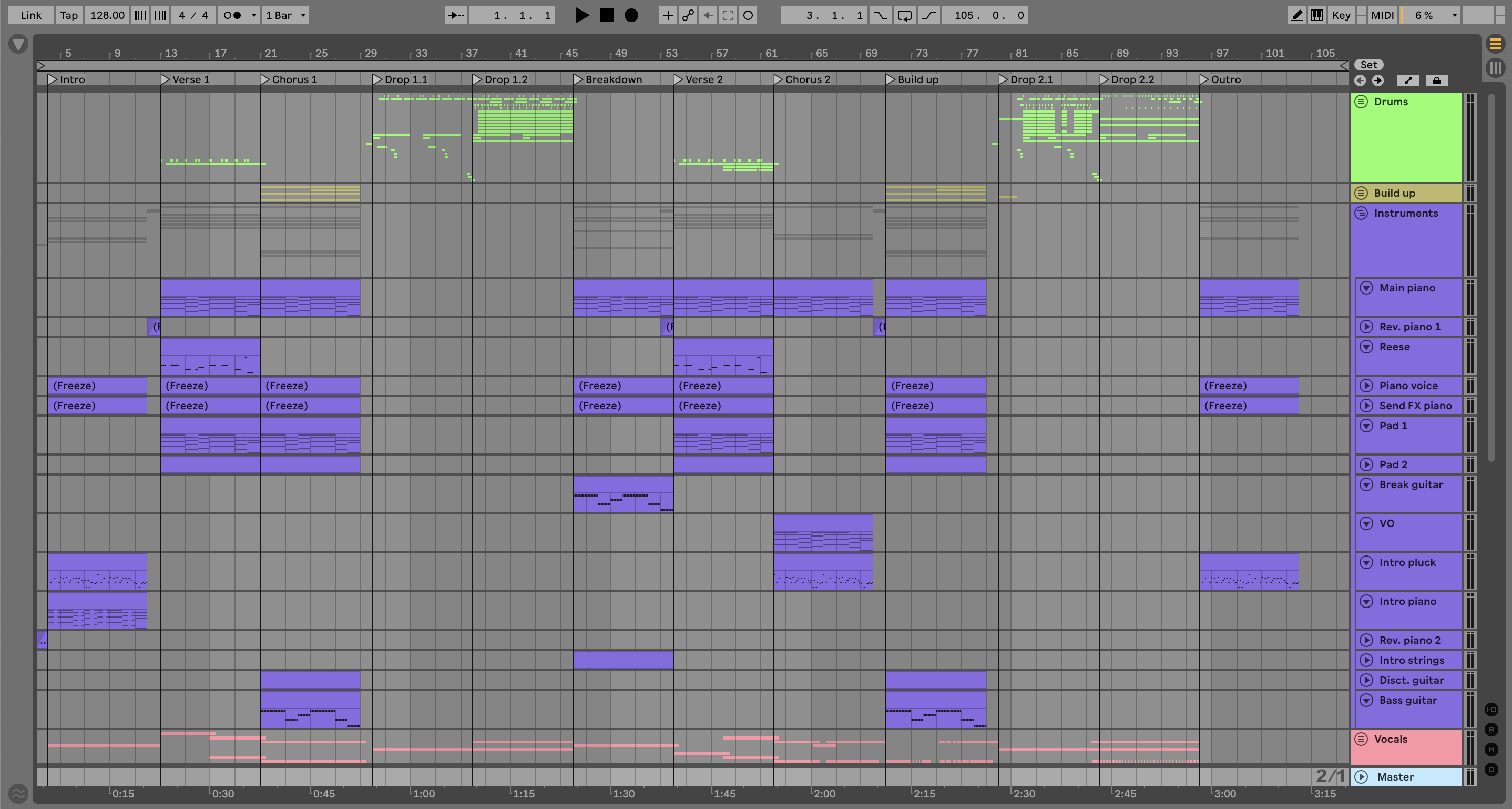The image size is (1512, 809).
Task: Click the 128.00 tempo field
Action: click(x=107, y=15)
